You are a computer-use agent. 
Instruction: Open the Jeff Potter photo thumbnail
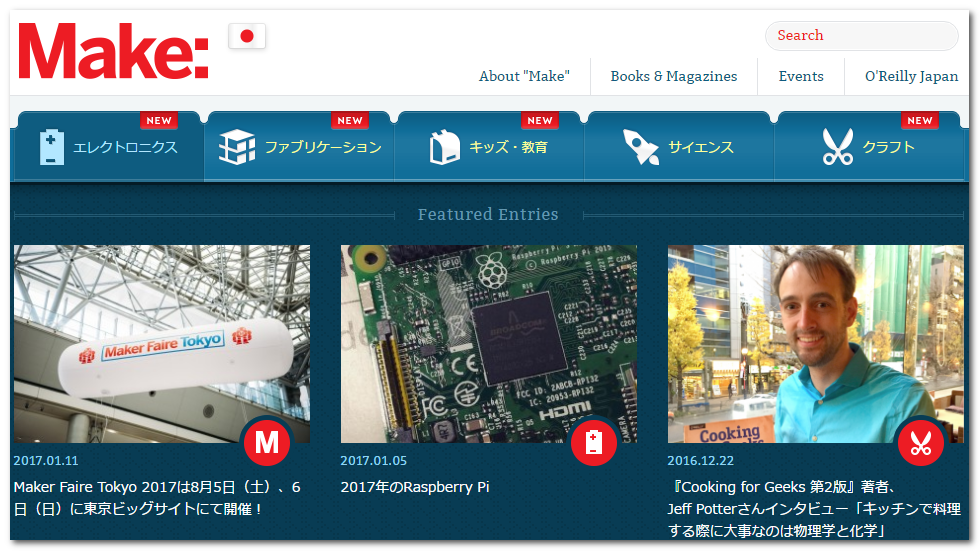click(x=816, y=344)
